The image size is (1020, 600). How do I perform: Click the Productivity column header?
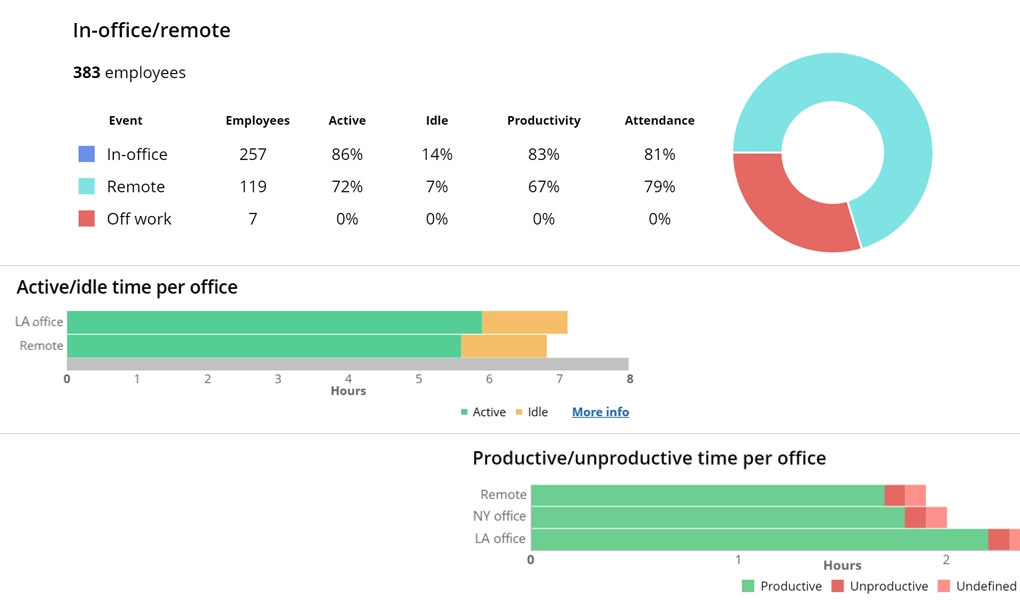(543, 120)
